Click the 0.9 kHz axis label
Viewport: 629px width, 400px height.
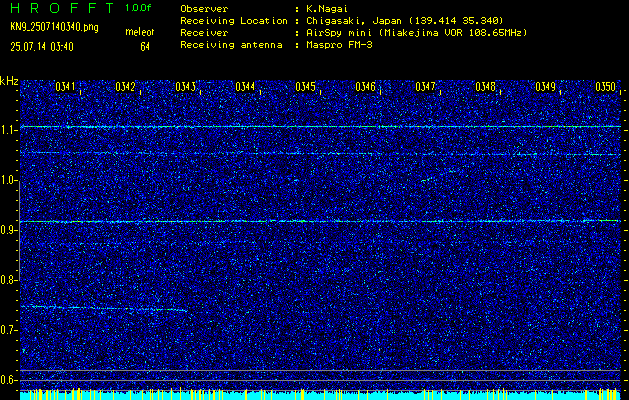pos(7,230)
